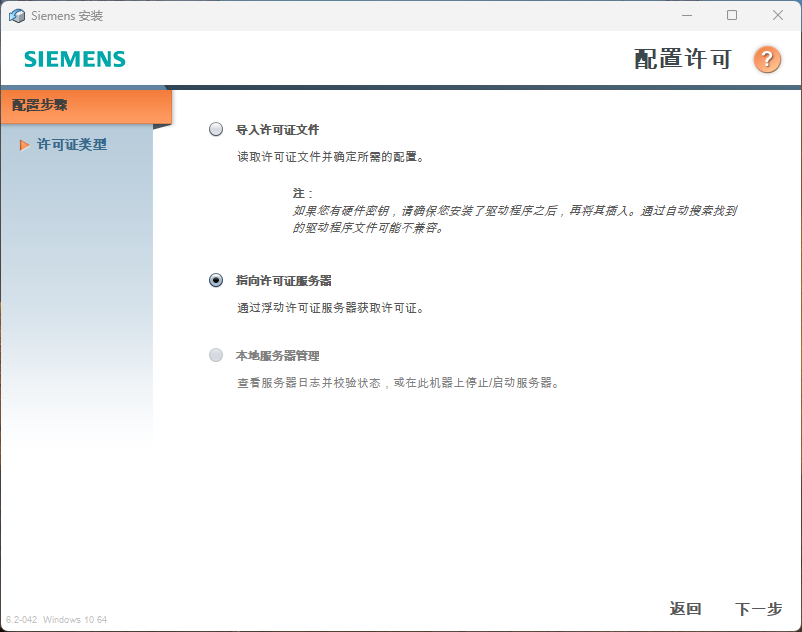
Task: Click the 下一步 button
Action: 760,608
